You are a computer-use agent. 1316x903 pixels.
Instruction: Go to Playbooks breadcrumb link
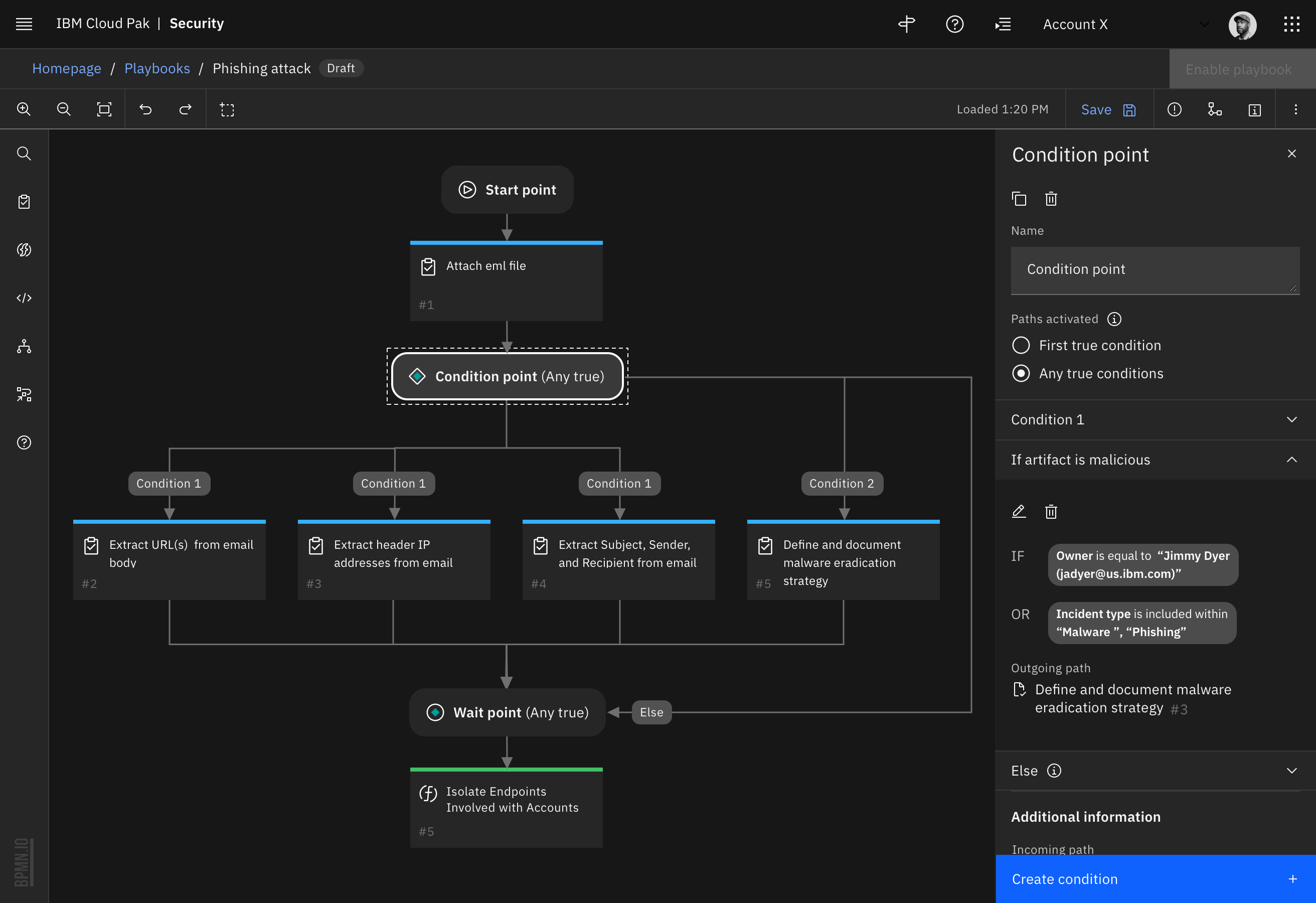(157, 69)
